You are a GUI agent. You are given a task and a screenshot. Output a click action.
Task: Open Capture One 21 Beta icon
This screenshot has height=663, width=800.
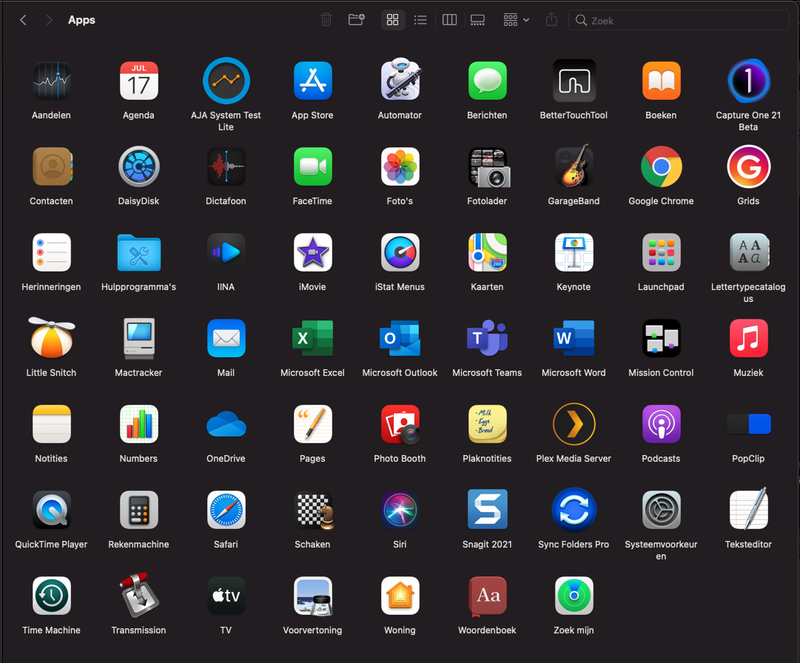pyautogui.click(x=748, y=81)
